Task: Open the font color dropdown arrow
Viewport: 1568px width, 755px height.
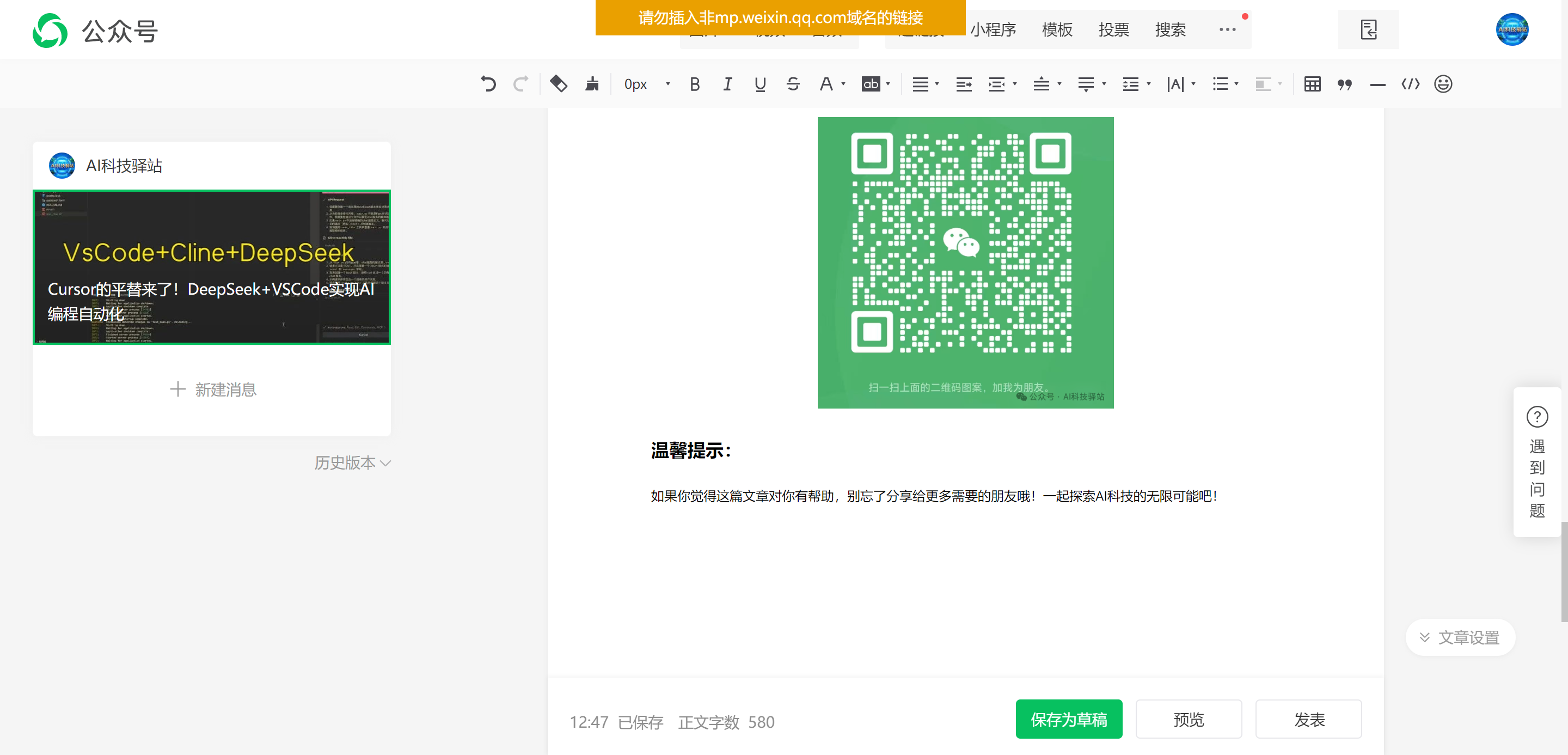Action: click(x=844, y=84)
